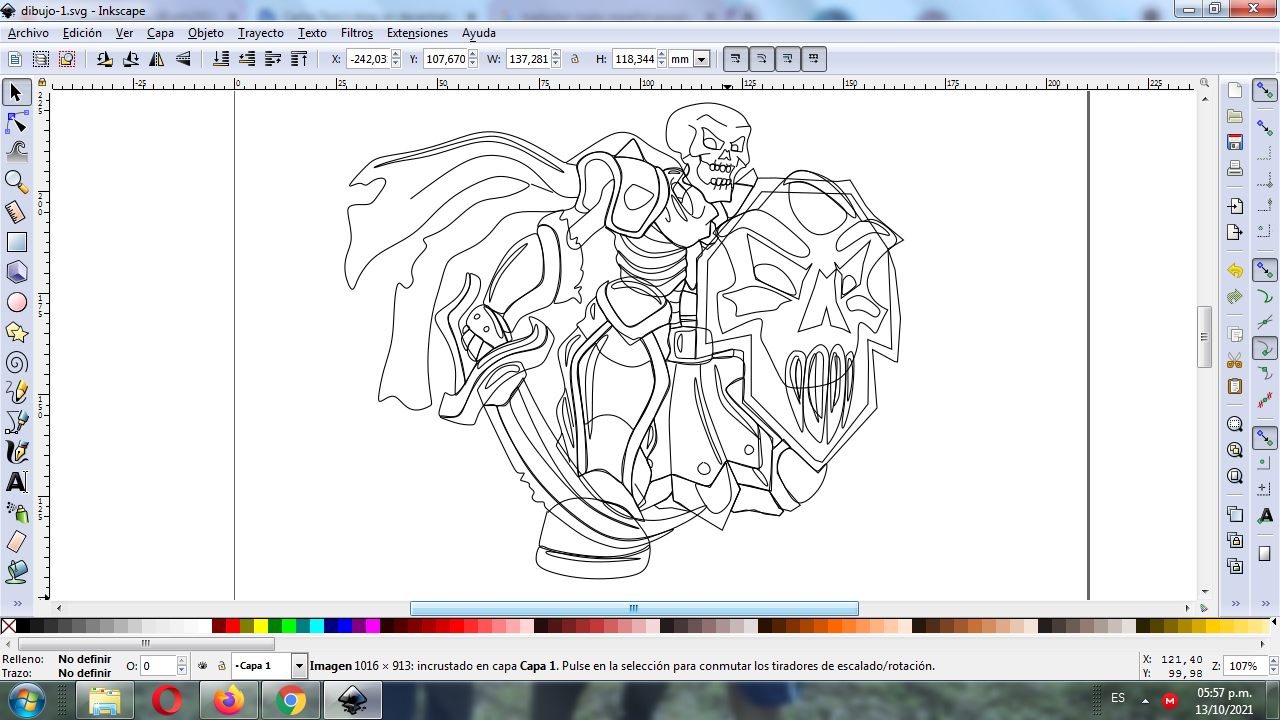Select the Selector arrow tool
Viewport: 1280px width, 720px height.
click(x=16, y=93)
